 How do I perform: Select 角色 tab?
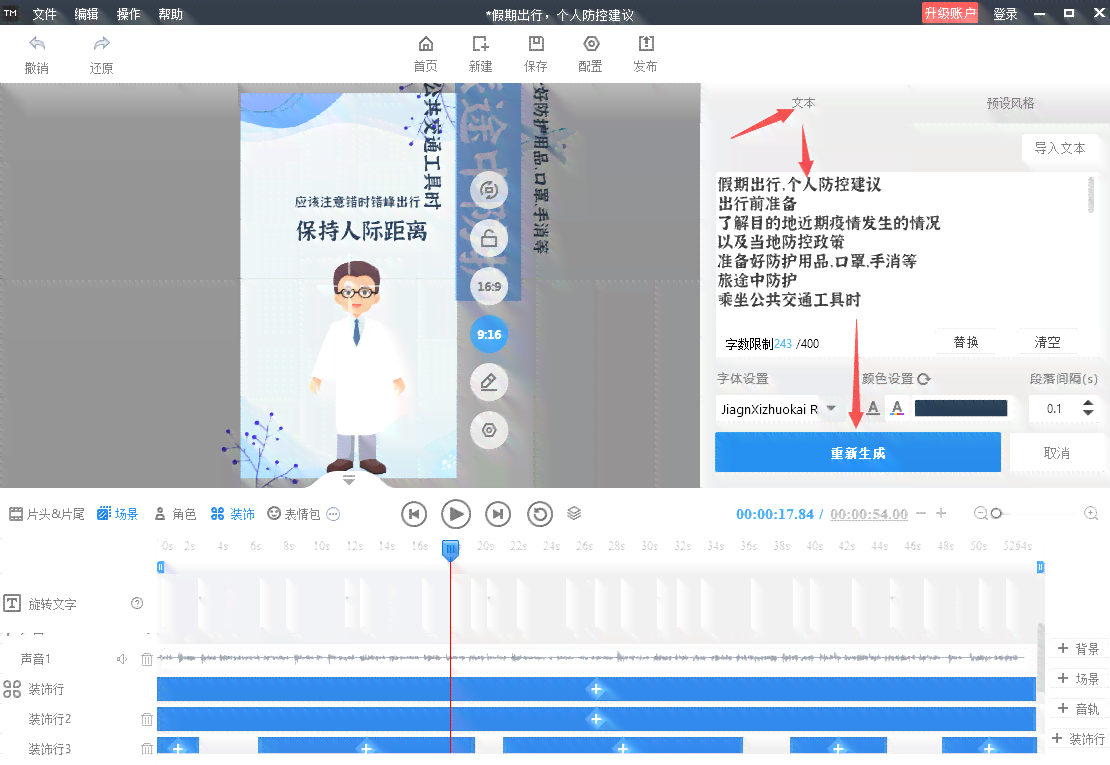pos(175,514)
